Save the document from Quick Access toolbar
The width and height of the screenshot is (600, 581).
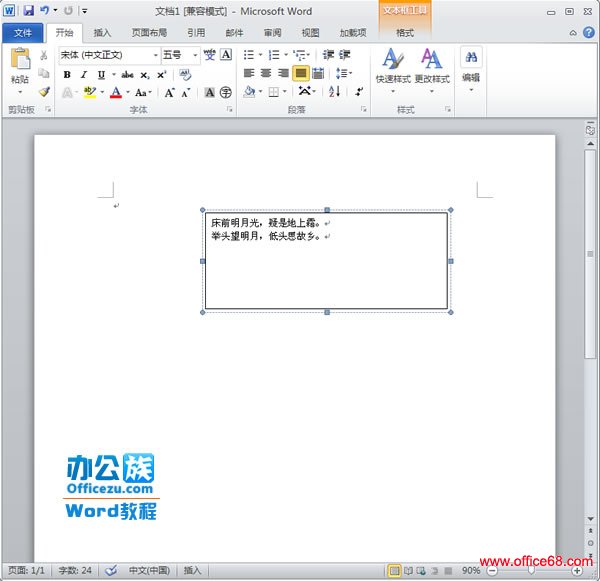pos(28,10)
